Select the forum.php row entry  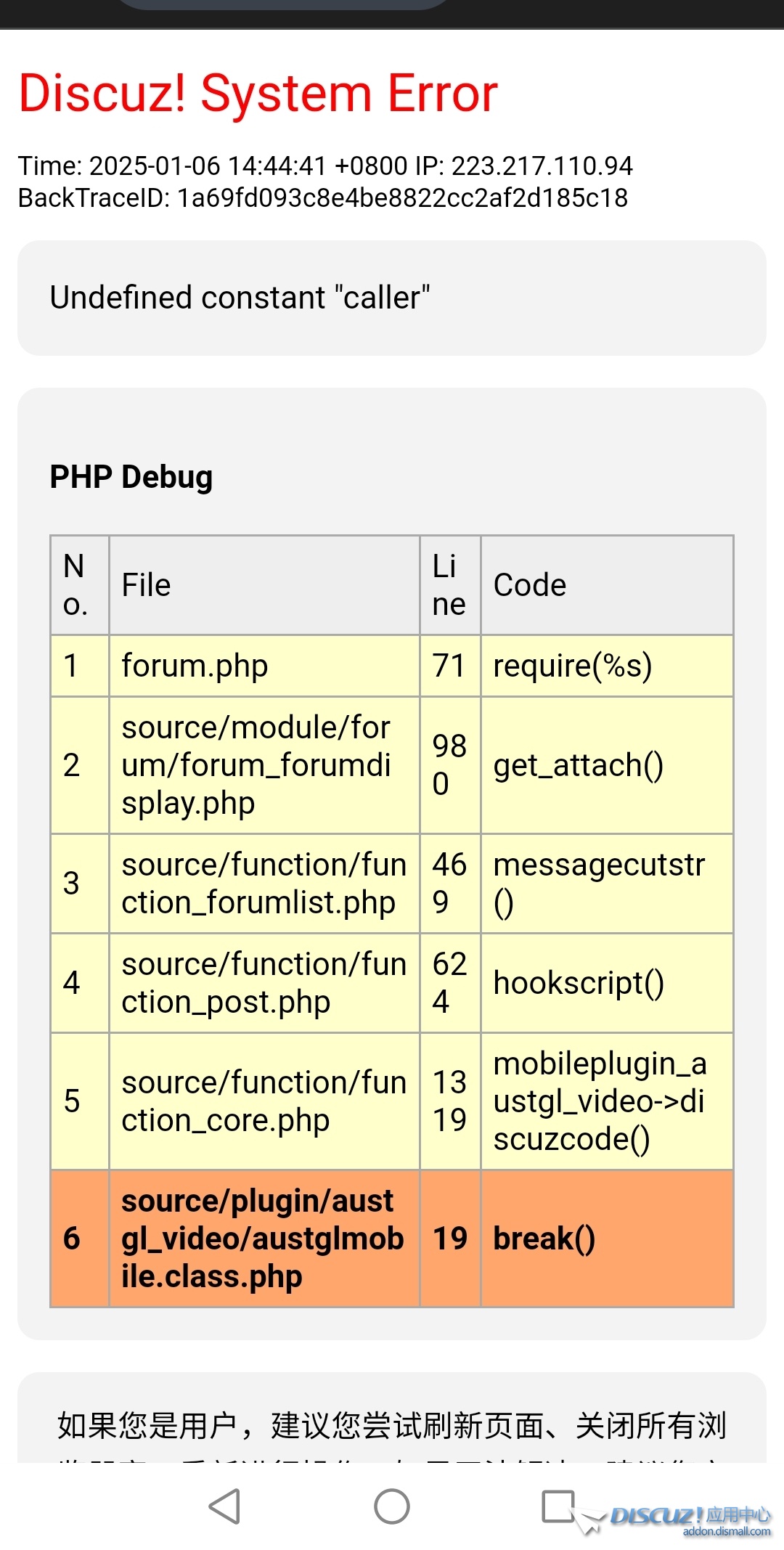pos(195,666)
